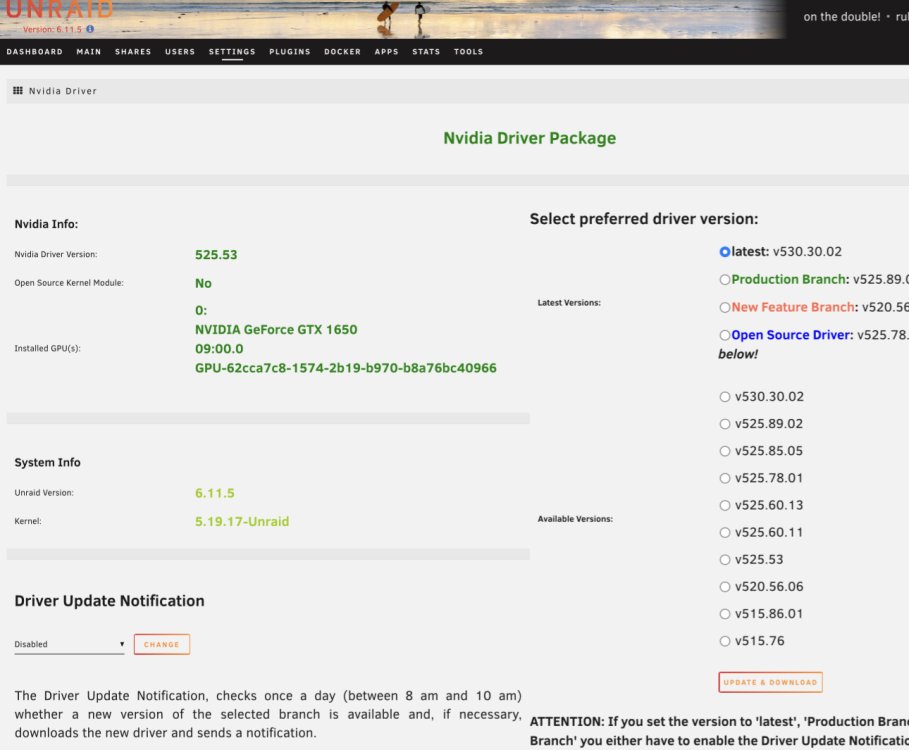This screenshot has height=750, width=909.
Task: Pick driver version v525.78.01
Action: pyautogui.click(x=725, y=479)
